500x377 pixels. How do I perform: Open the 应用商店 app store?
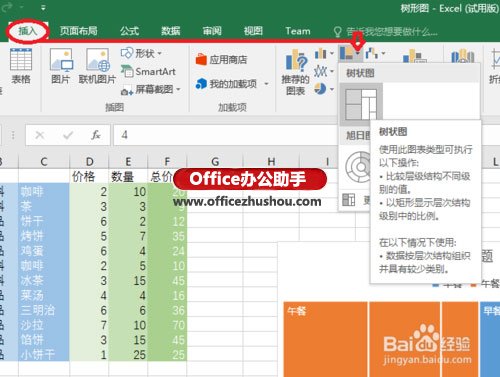pyautogui.click(x=221, y=60)
